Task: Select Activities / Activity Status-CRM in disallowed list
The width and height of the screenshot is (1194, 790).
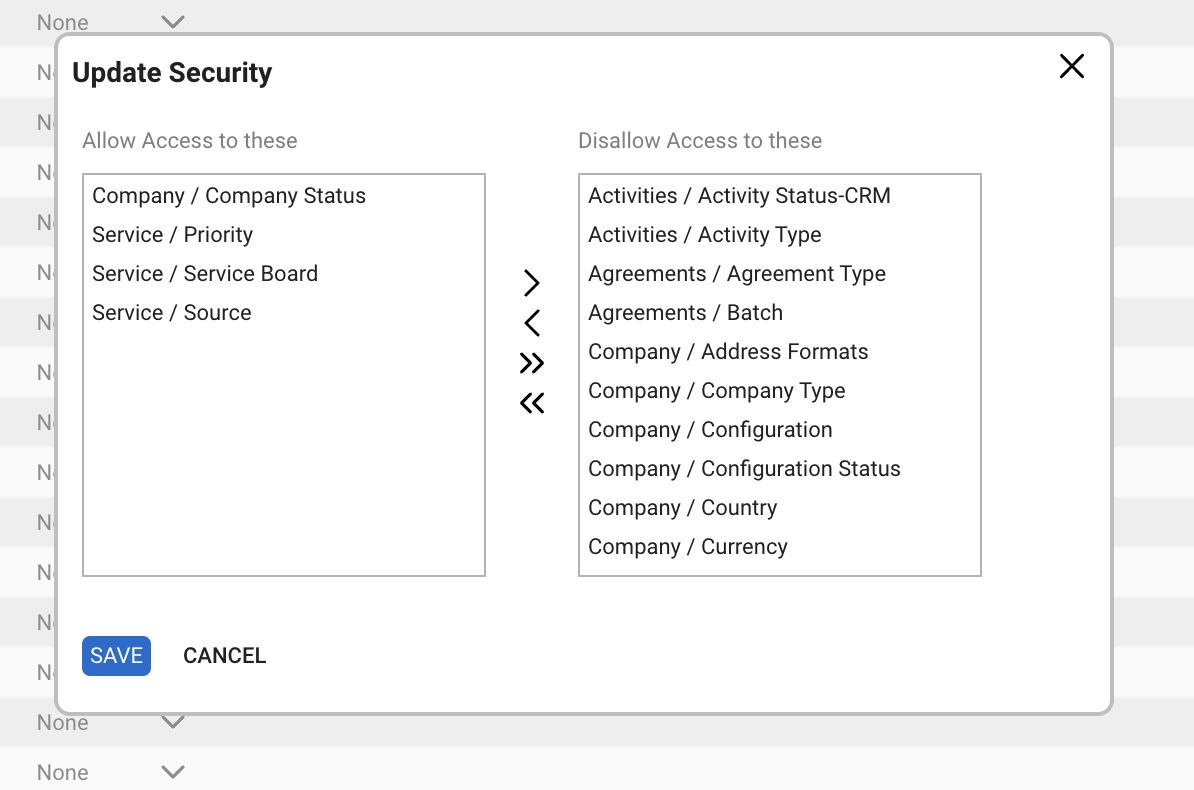Action: tap(739, 196)
